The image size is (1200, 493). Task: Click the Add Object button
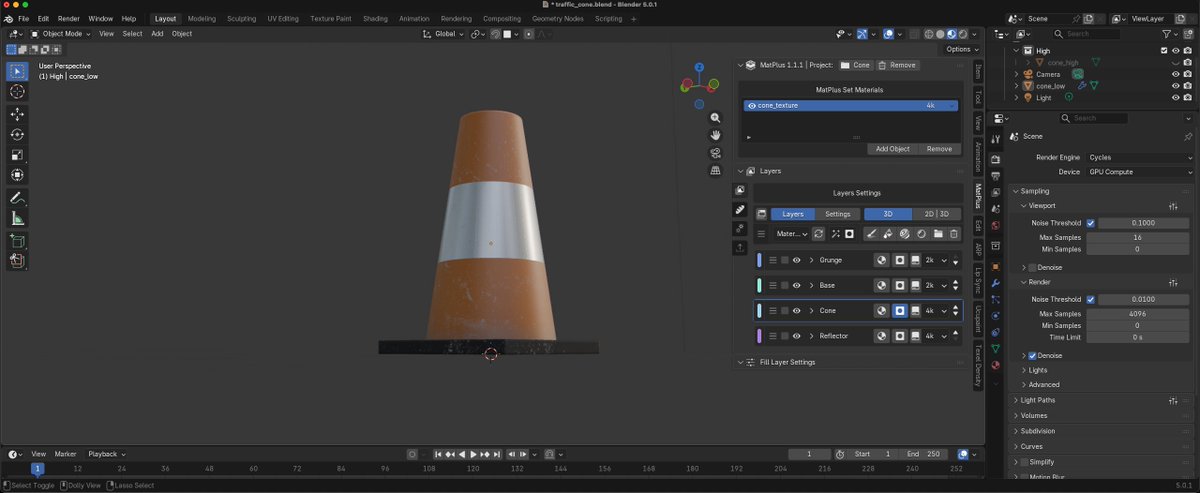click(893, 149)
